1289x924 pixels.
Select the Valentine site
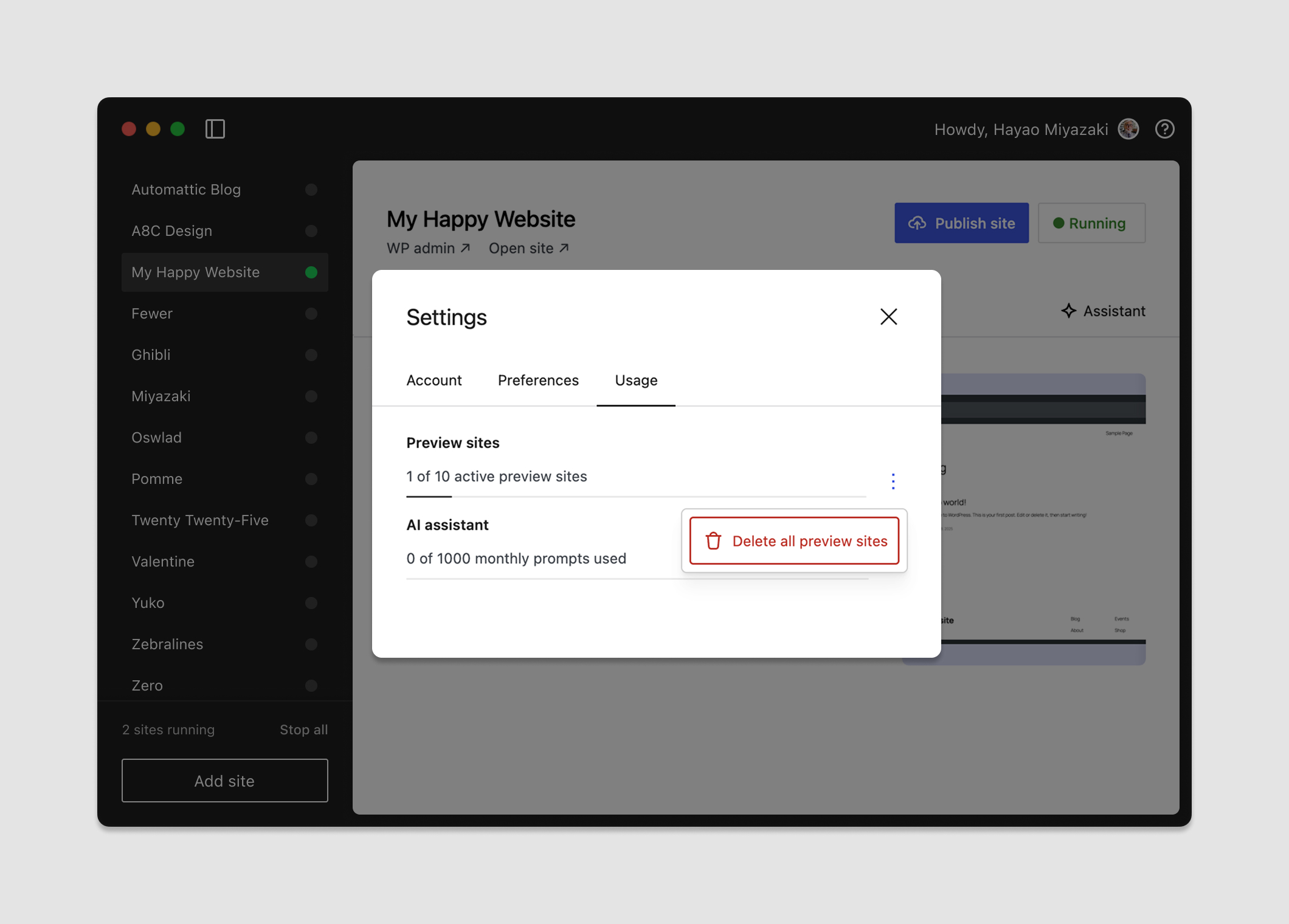click(225, 562)
